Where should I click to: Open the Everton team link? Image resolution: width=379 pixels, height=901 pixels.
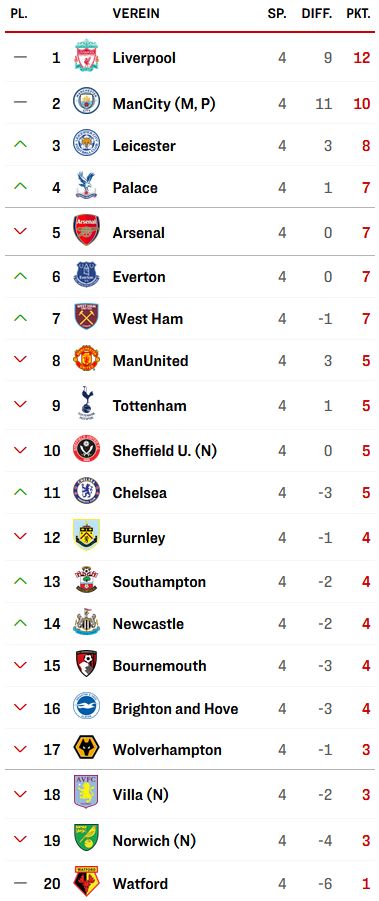(139, 276)
